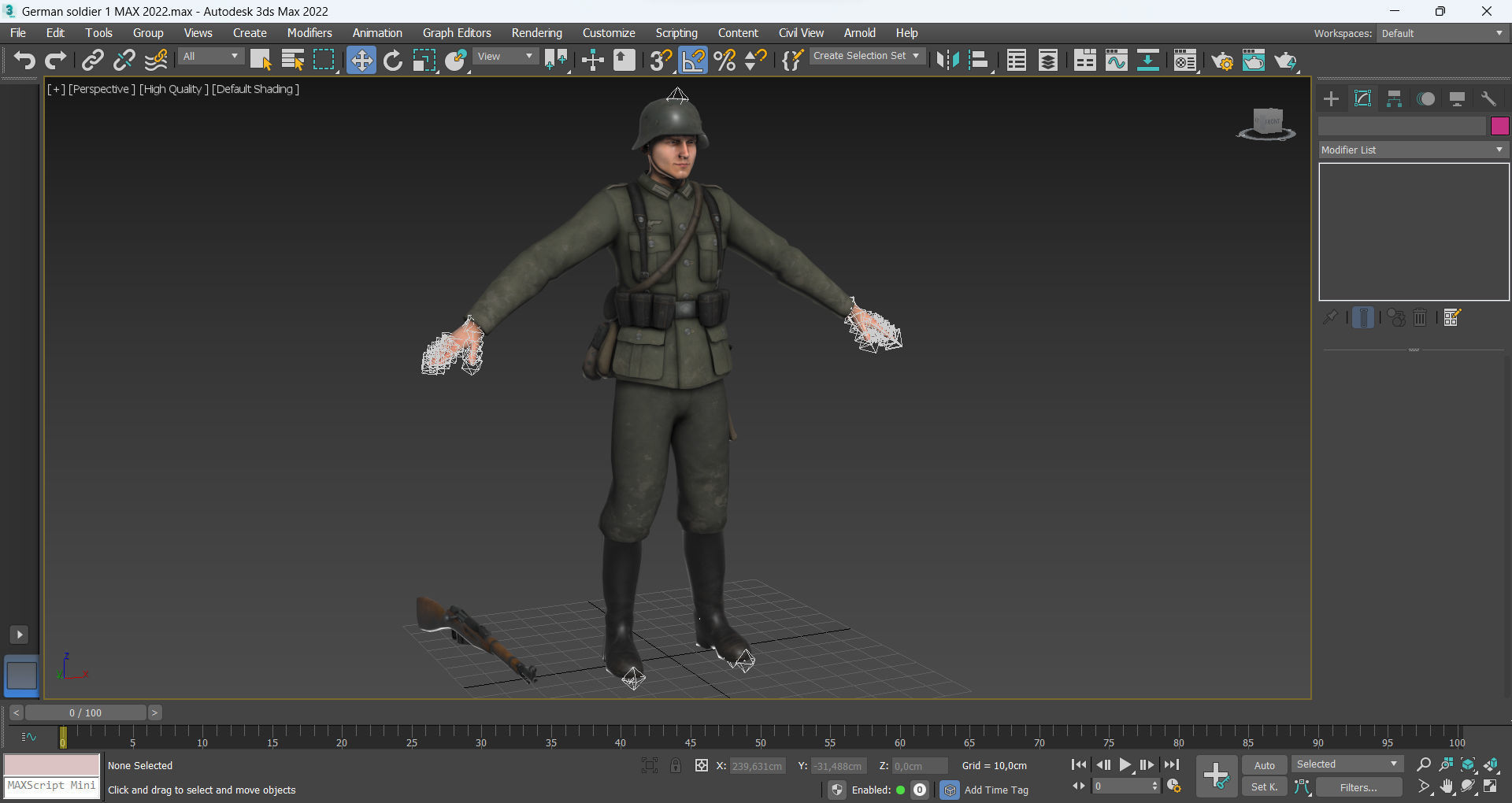
Task: Click the Unlink Selection icon
Action: pyautogui.click(x=124, y=60)
